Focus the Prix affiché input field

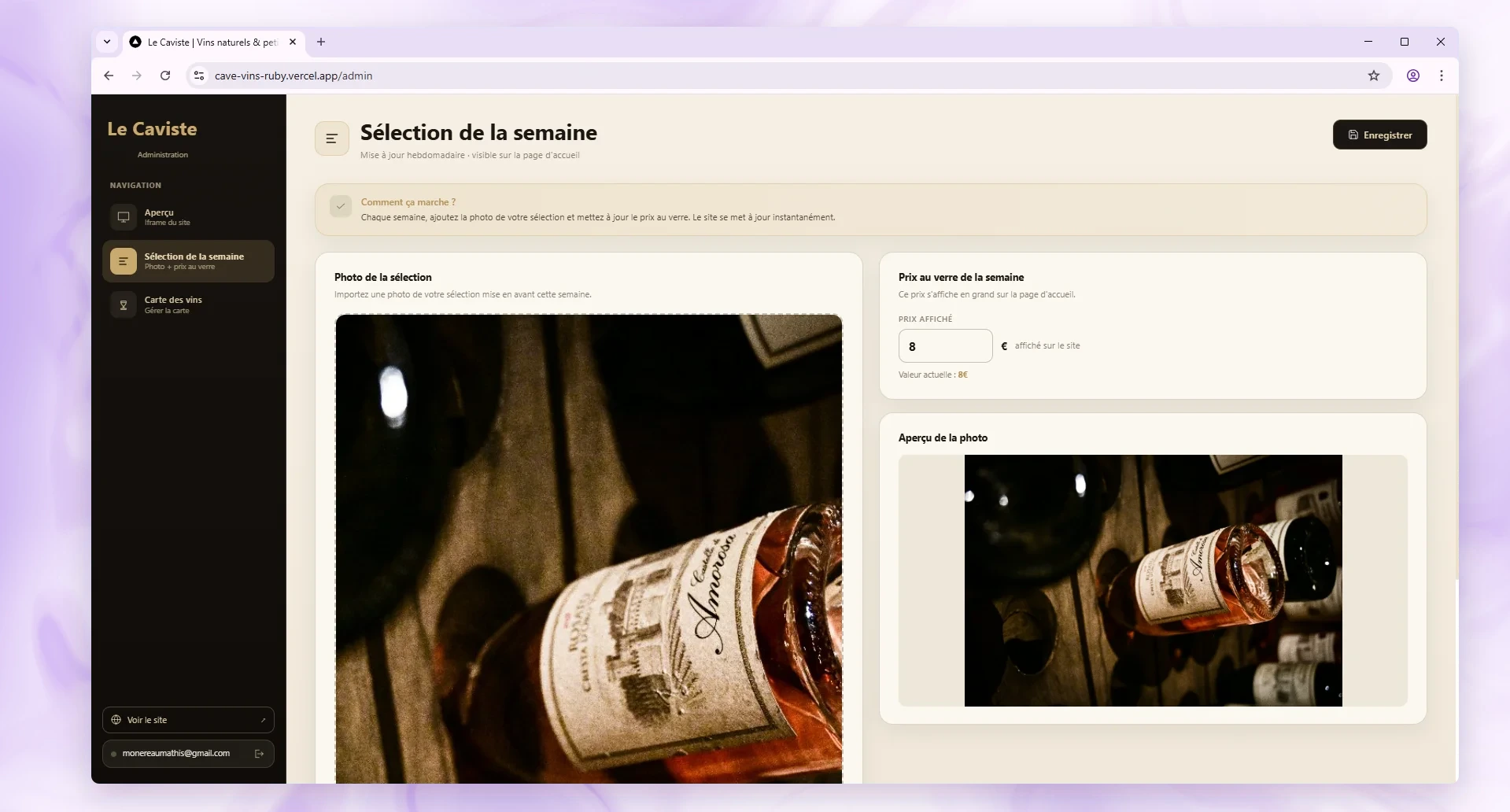(945, 346)
